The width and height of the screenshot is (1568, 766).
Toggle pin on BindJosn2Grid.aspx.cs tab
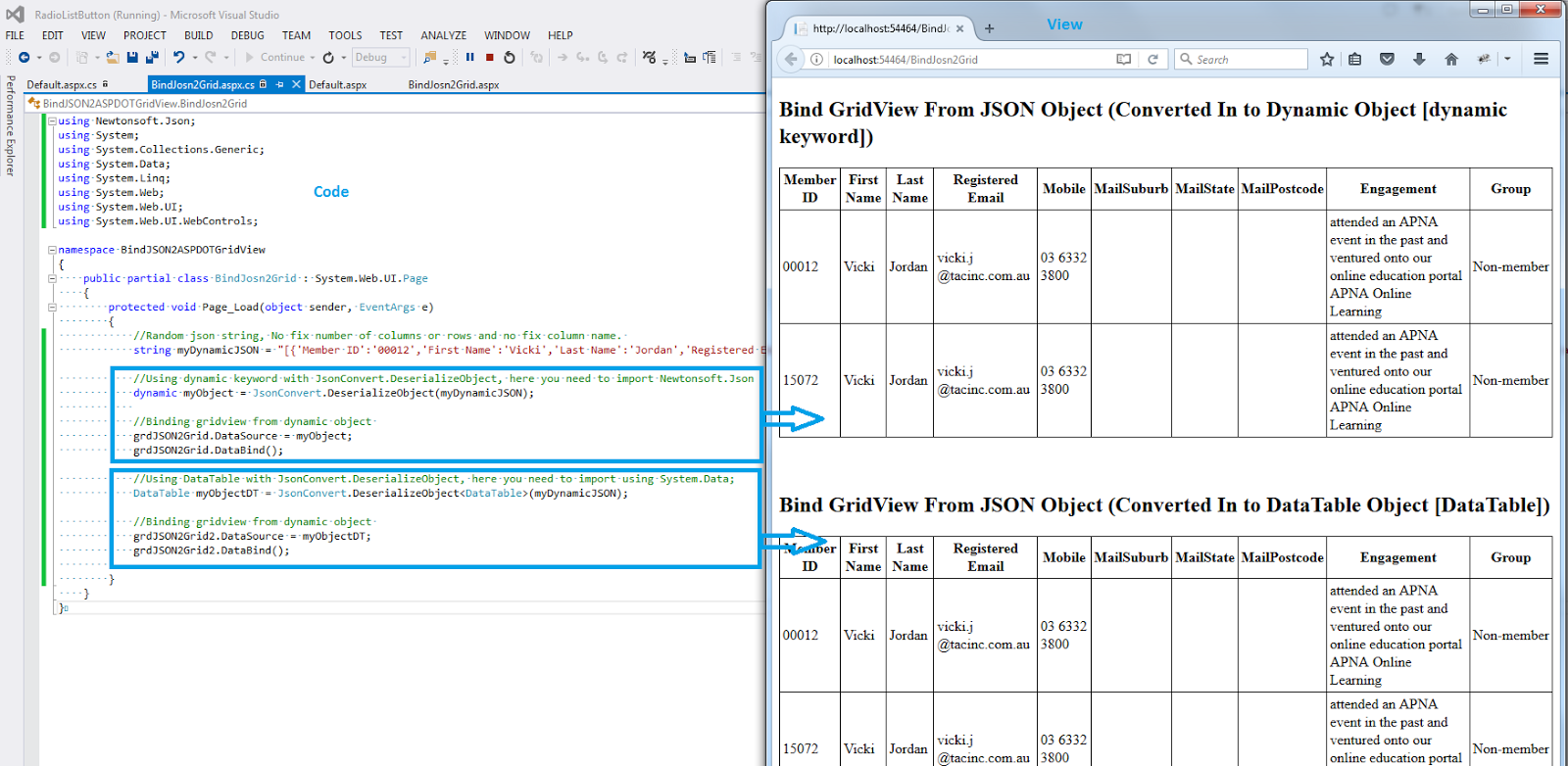pos(279,84)
